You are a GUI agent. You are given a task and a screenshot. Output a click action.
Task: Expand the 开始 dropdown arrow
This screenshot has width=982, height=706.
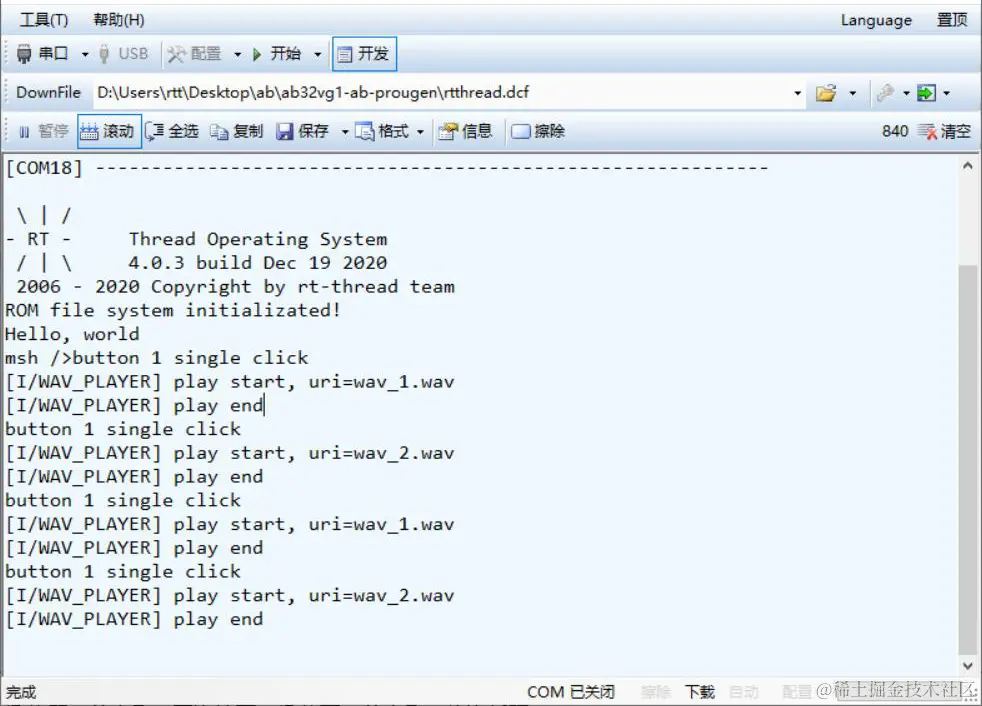[318, 55]
